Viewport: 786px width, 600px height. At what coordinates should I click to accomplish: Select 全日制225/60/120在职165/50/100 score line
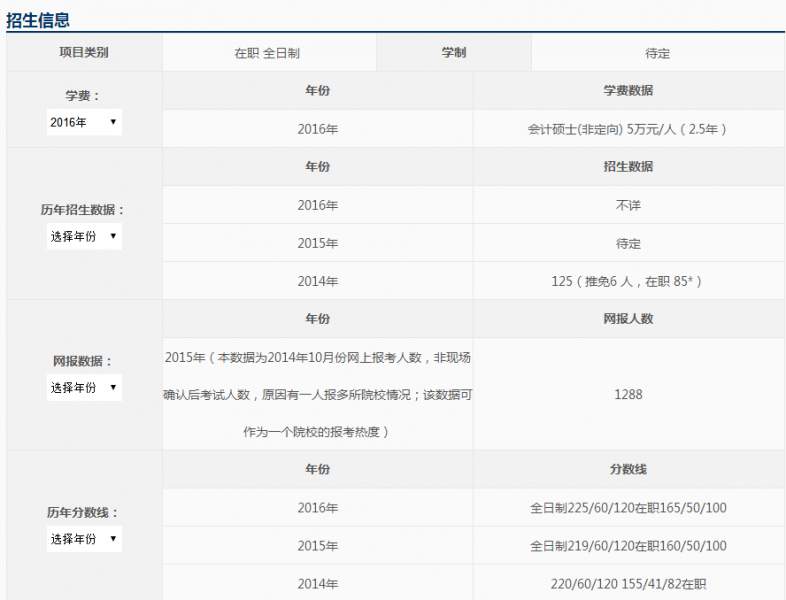tap(628, 508)
